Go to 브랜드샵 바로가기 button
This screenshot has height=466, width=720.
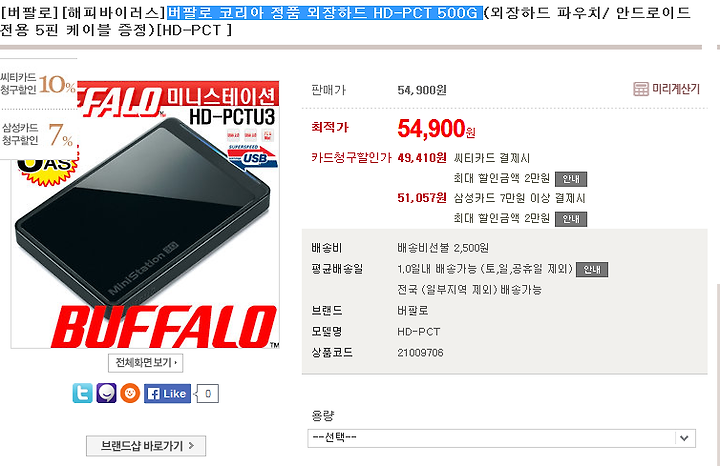(x=146, y=446)
